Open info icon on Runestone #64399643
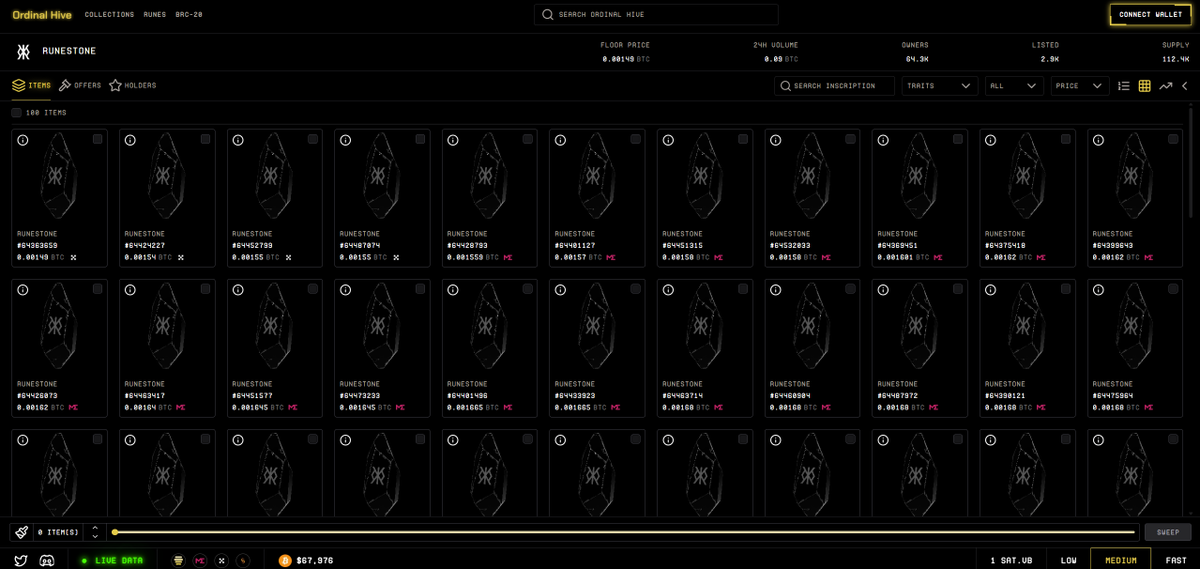 1098,140
